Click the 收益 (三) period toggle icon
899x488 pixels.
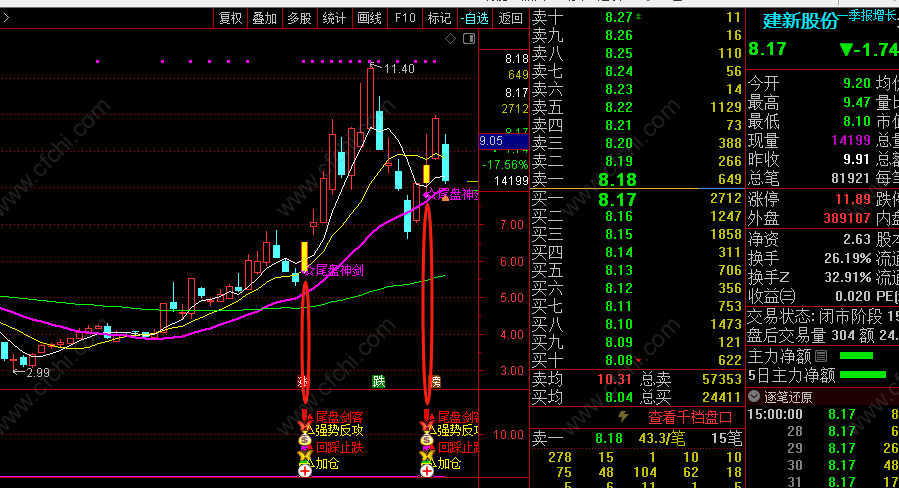click(788, 296)
